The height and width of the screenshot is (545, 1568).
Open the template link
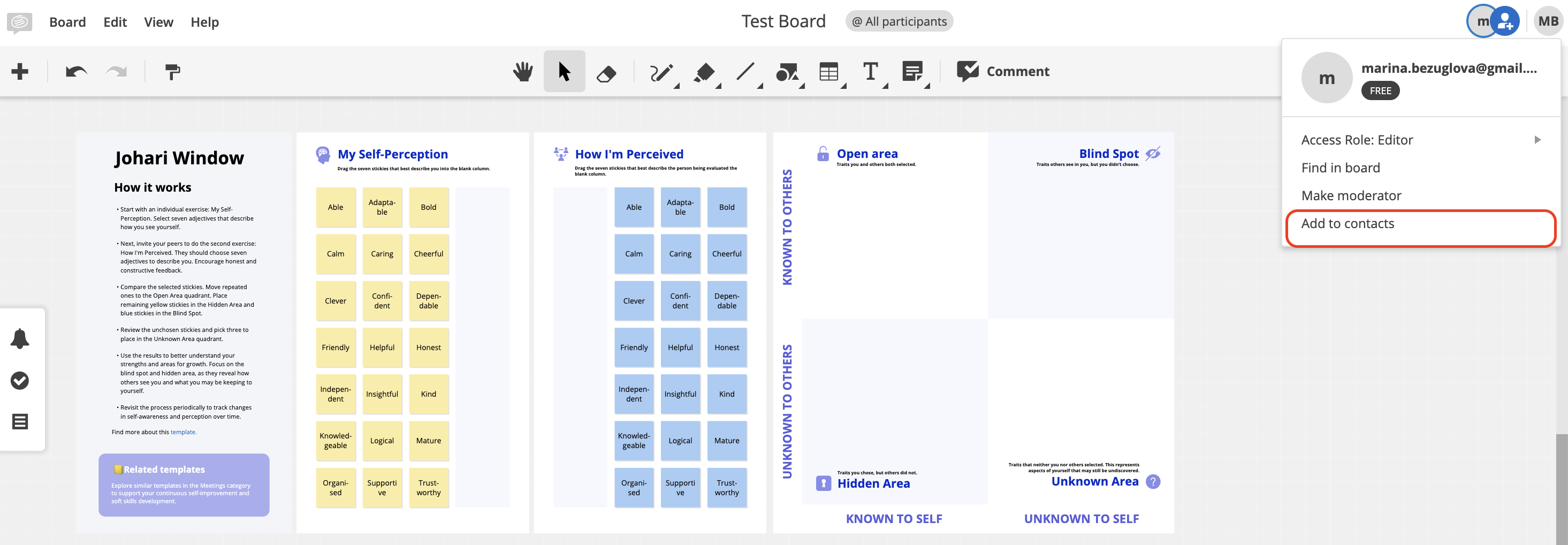tap(183, 433)
